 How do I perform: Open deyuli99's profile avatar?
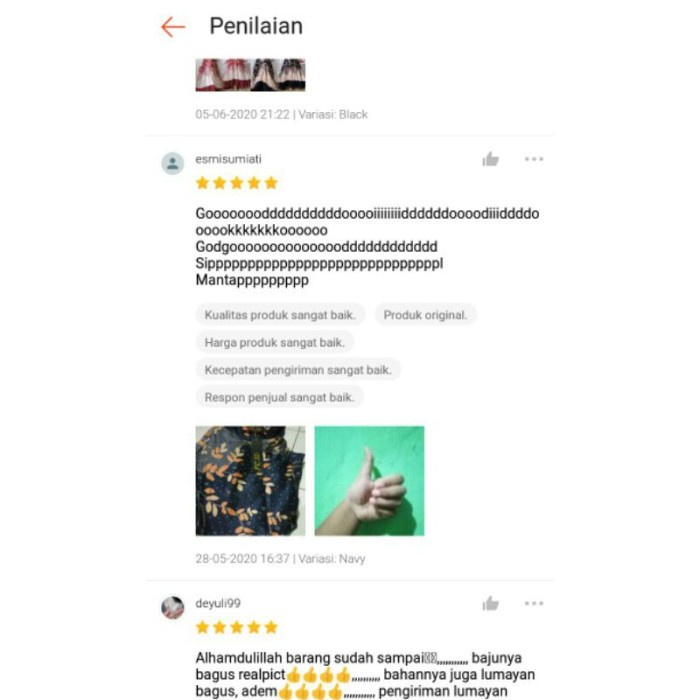pyautogui.click(x=172, y=608)
